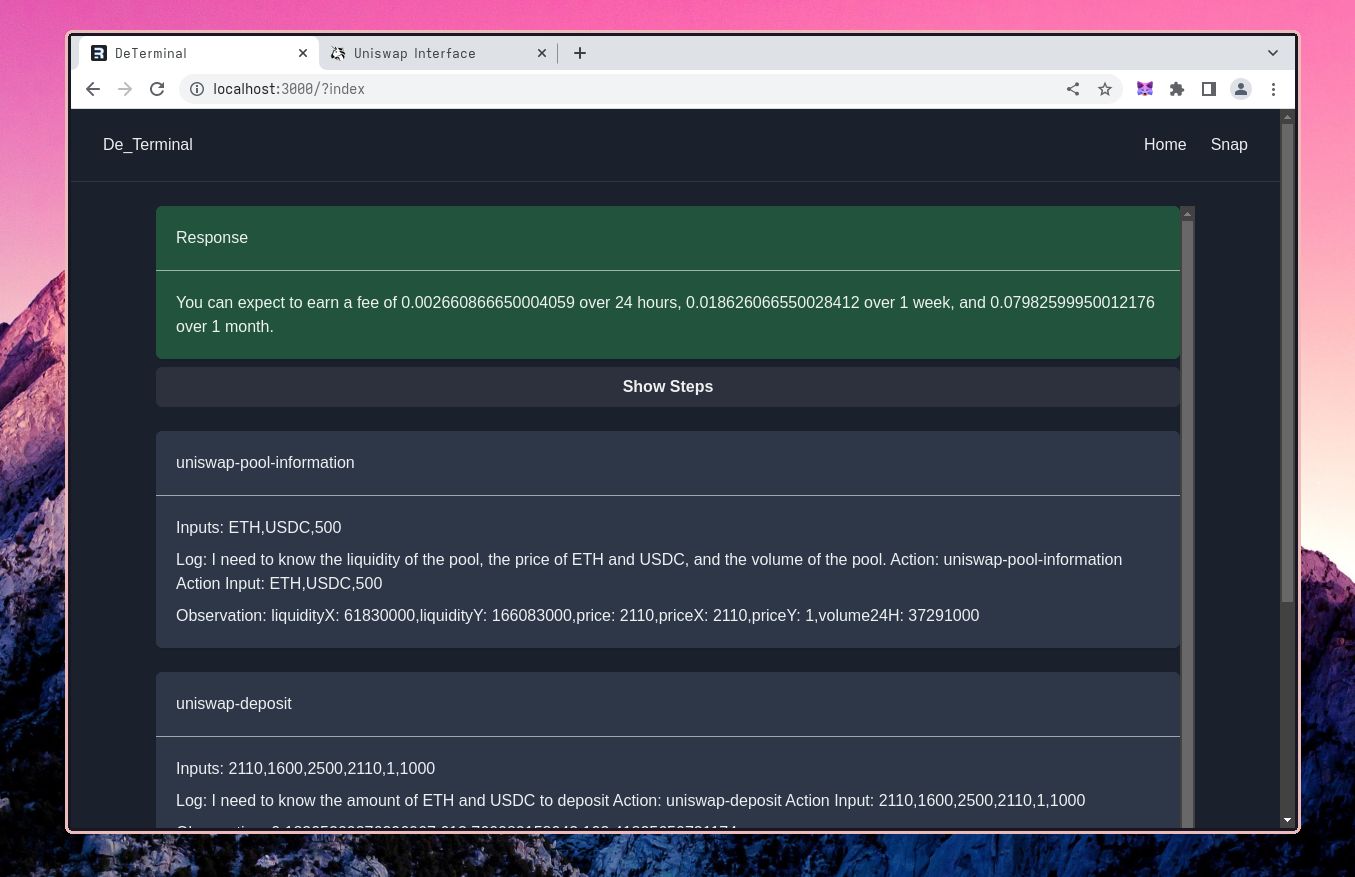Click the Inputs: ETH,USDC,500 line
The height and width of the screenshot is (877, 1355).
(259, 527)
